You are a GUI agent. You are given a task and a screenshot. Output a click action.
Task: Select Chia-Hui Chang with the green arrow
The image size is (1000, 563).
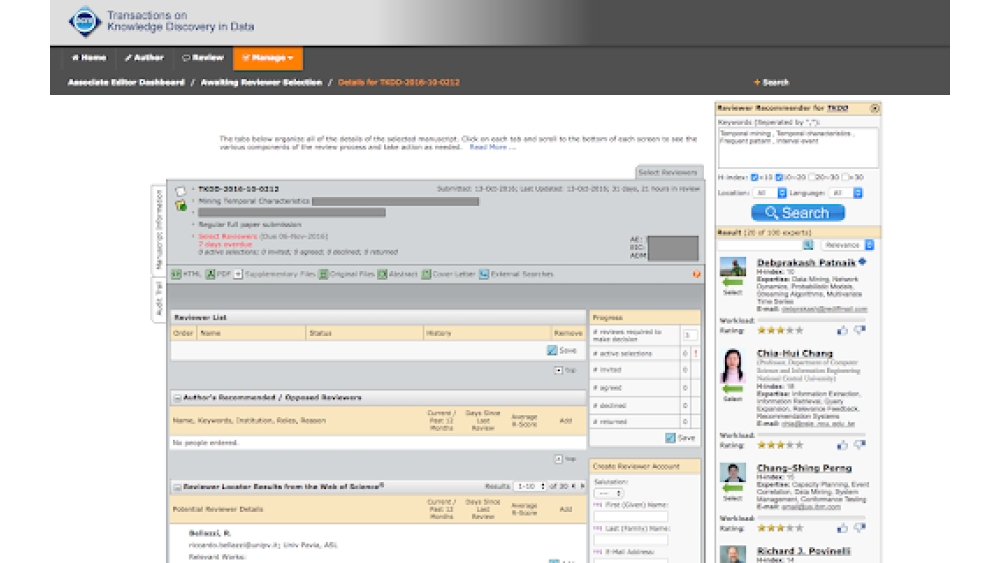point(733,388)
